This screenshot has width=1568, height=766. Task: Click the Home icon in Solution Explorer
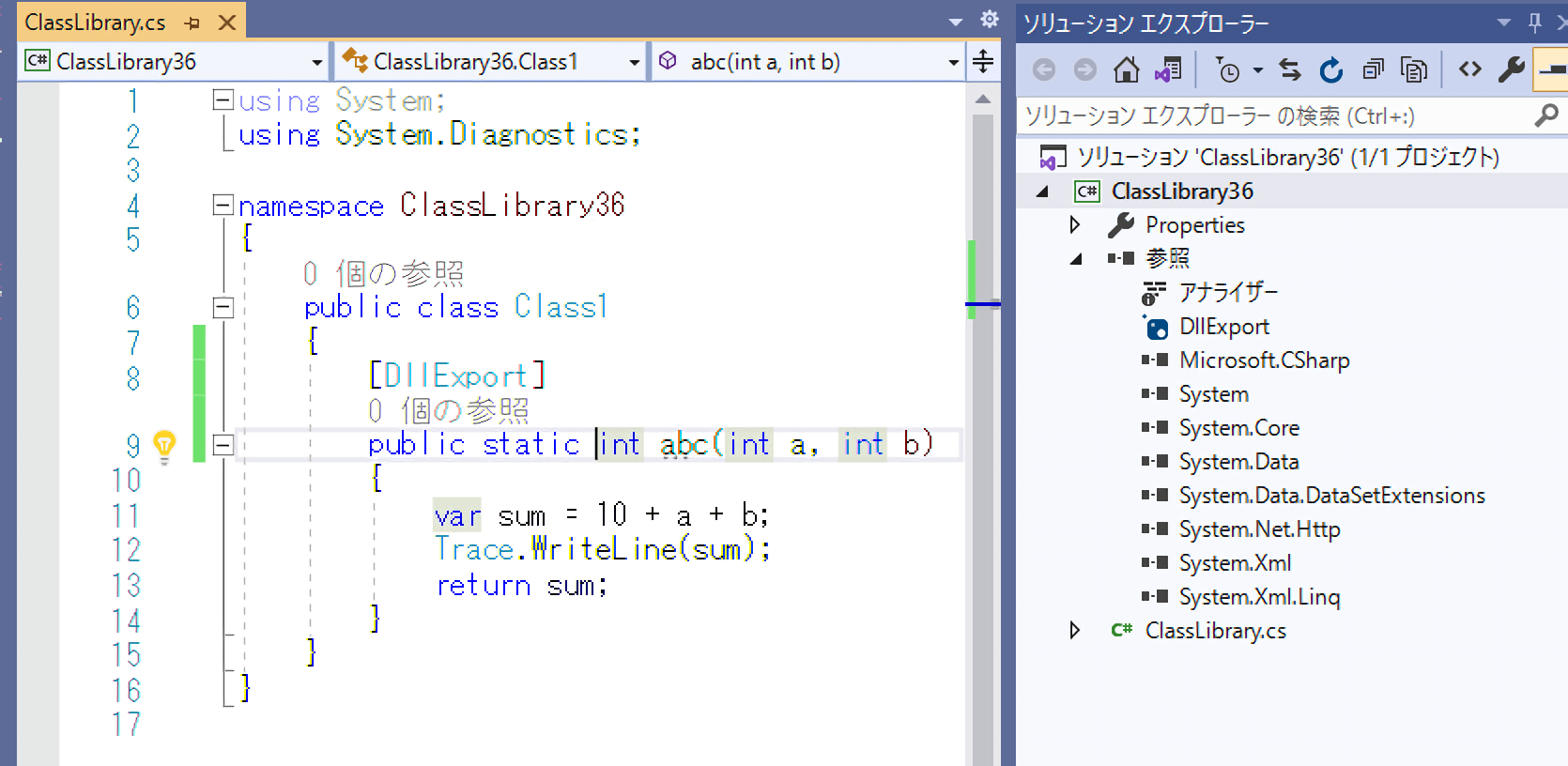(1126, 69)
